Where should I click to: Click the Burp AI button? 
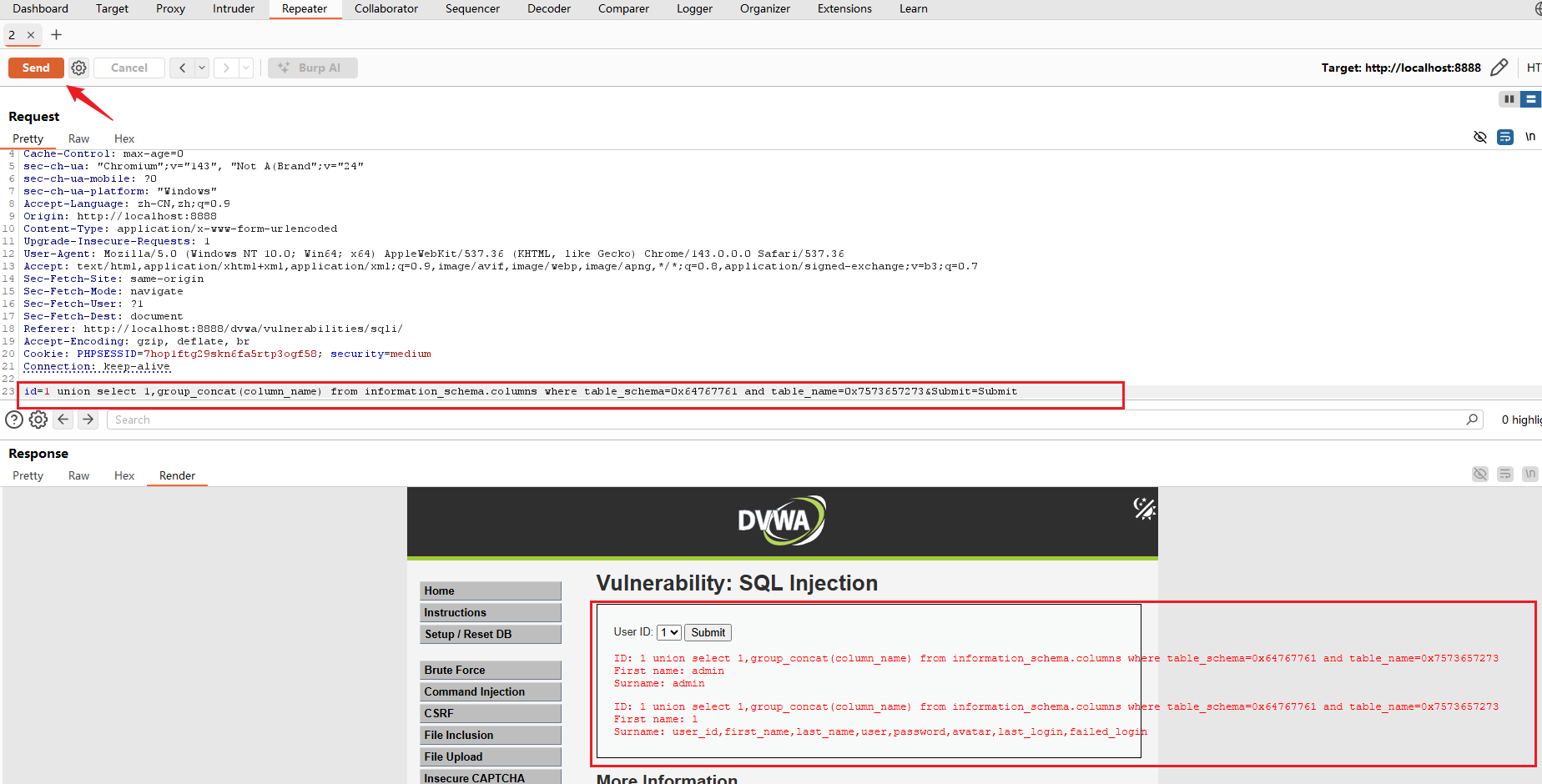[312, 68]
